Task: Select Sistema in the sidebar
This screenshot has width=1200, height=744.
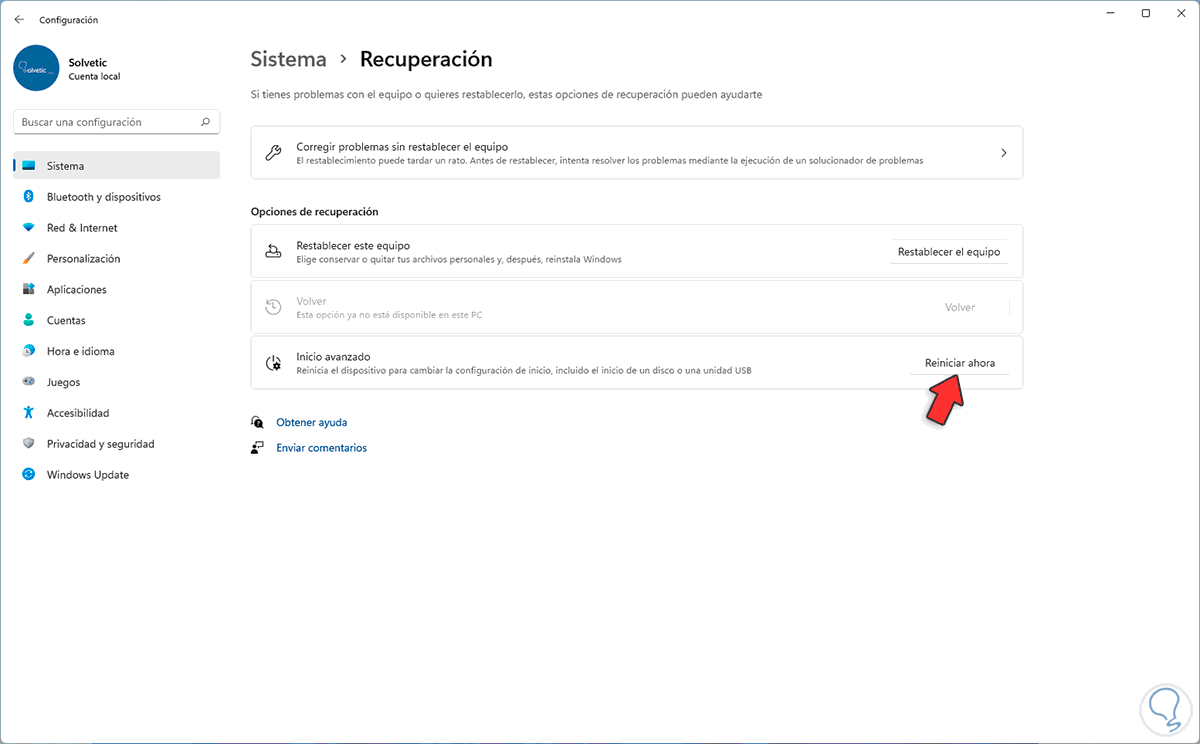Action: pyautogui.click(x=65, y=166)
